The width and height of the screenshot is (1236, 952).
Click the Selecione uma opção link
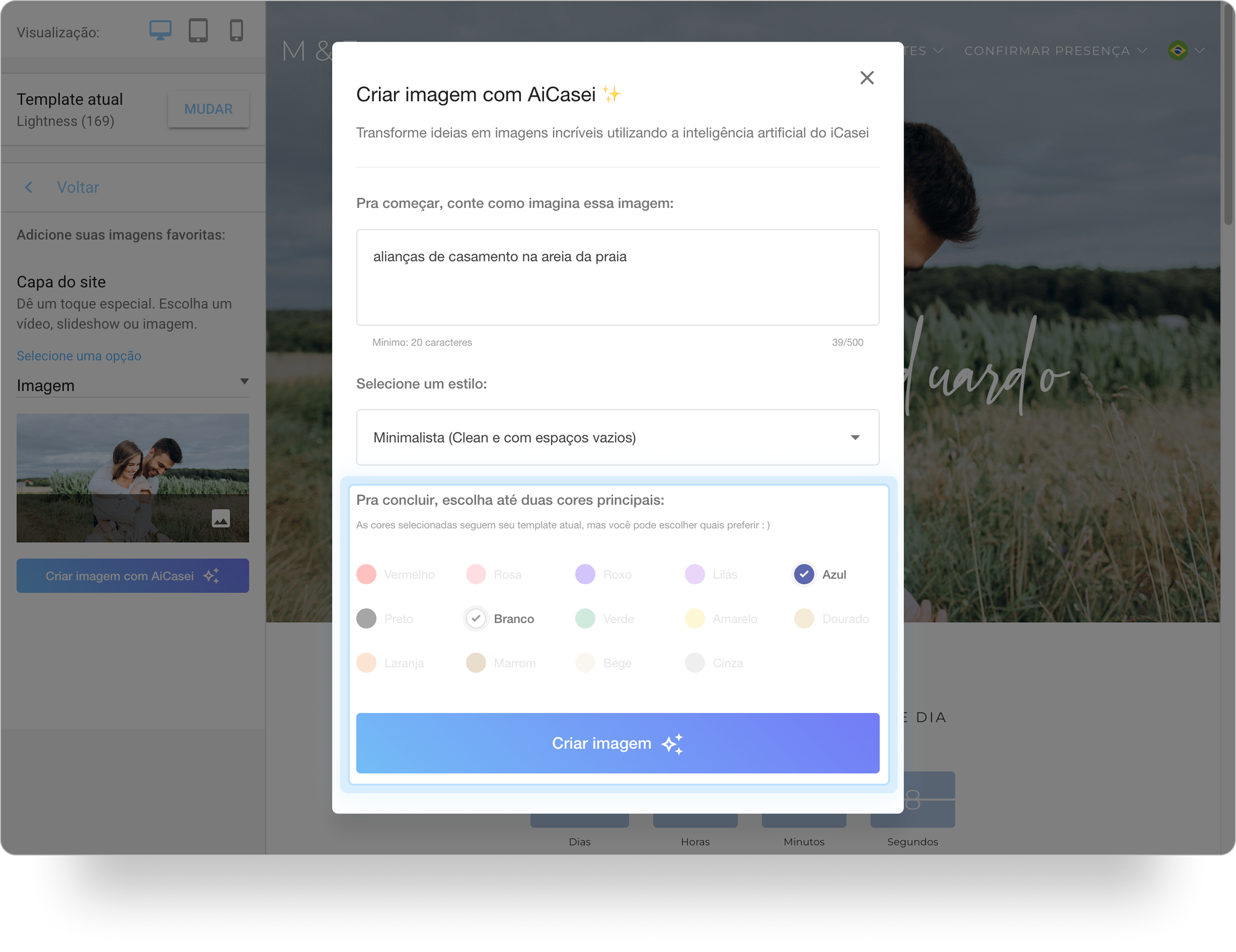click(x=79, y=356)
